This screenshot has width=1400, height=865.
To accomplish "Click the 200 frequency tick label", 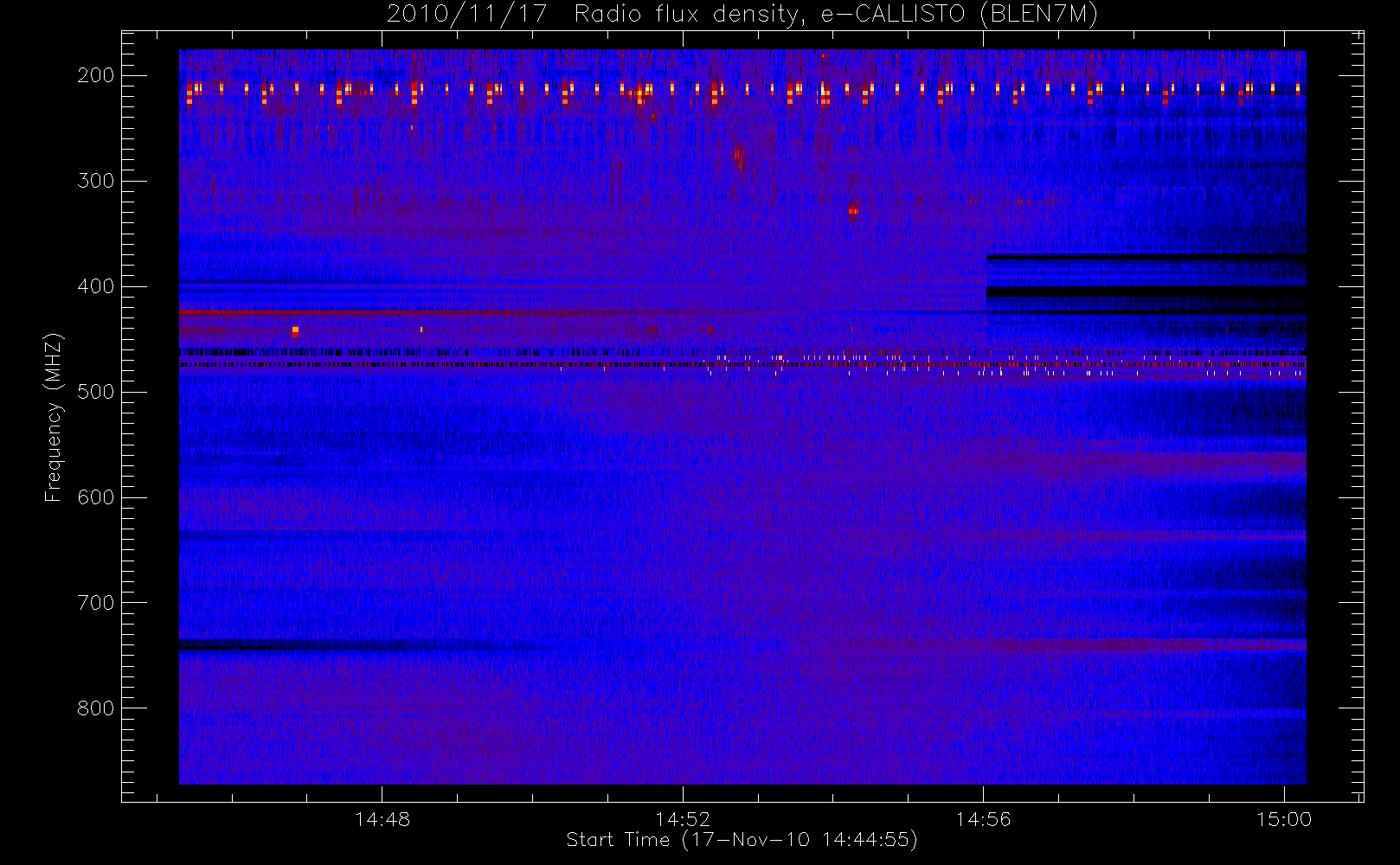I will (96, 75).
